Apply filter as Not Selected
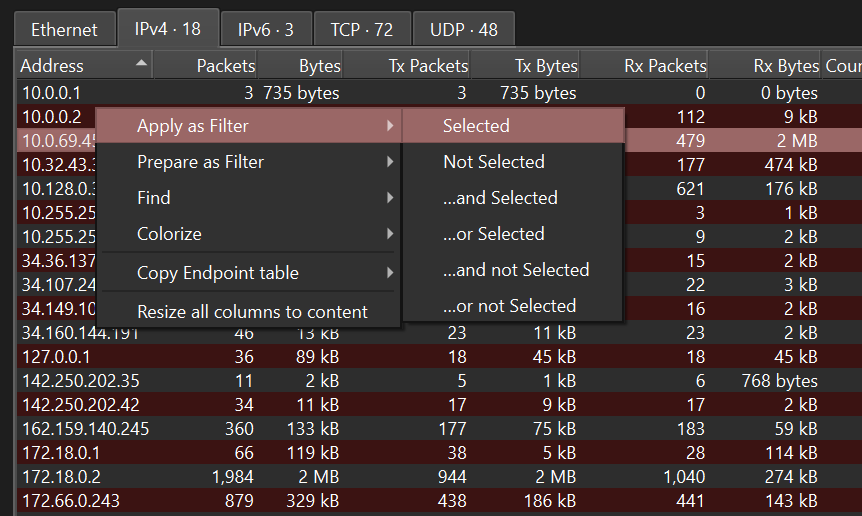862x516 pixels. tap(513, 162)
